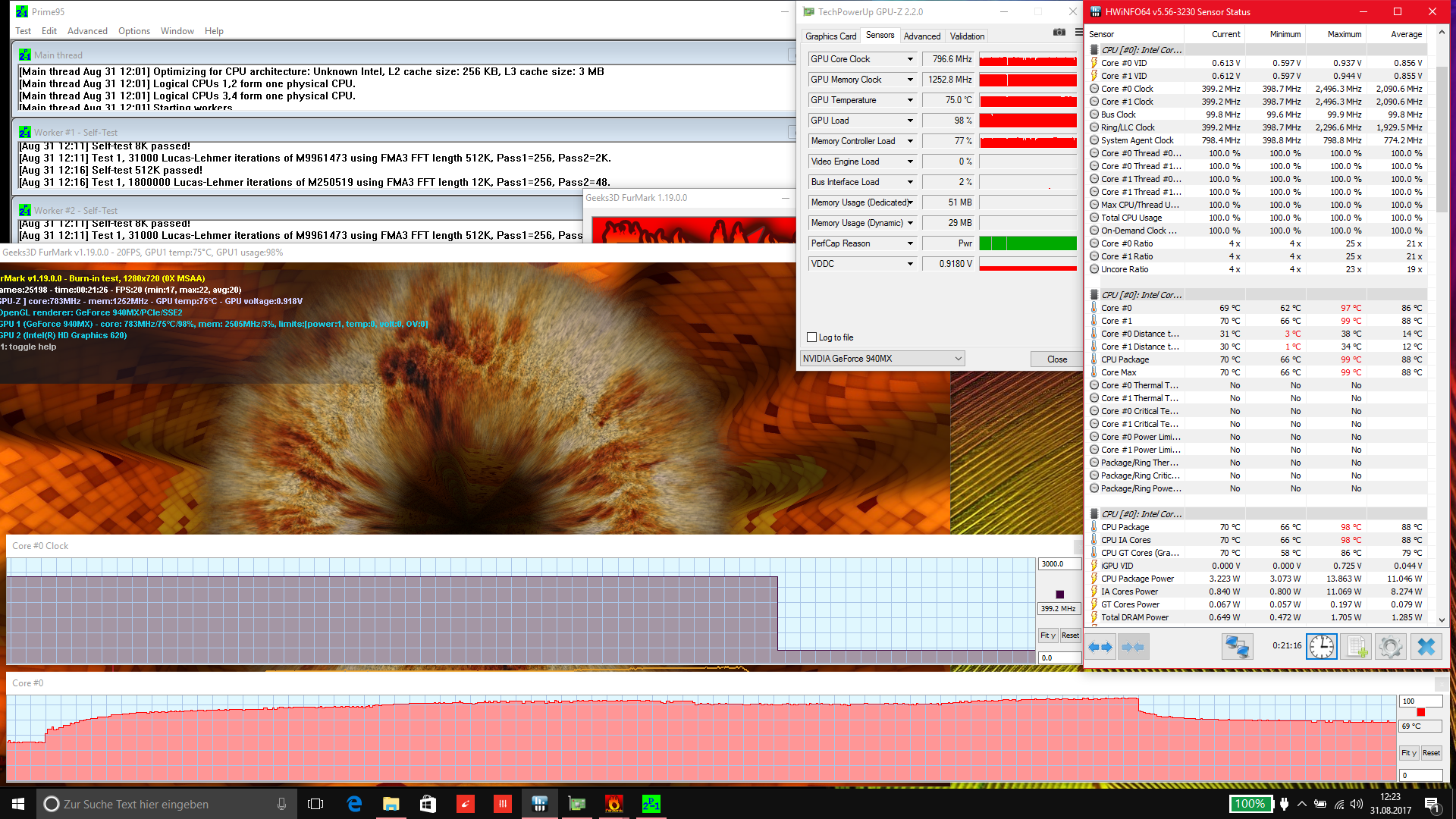
Task: Open File Explorer from the taskbar
Action: 391,804
